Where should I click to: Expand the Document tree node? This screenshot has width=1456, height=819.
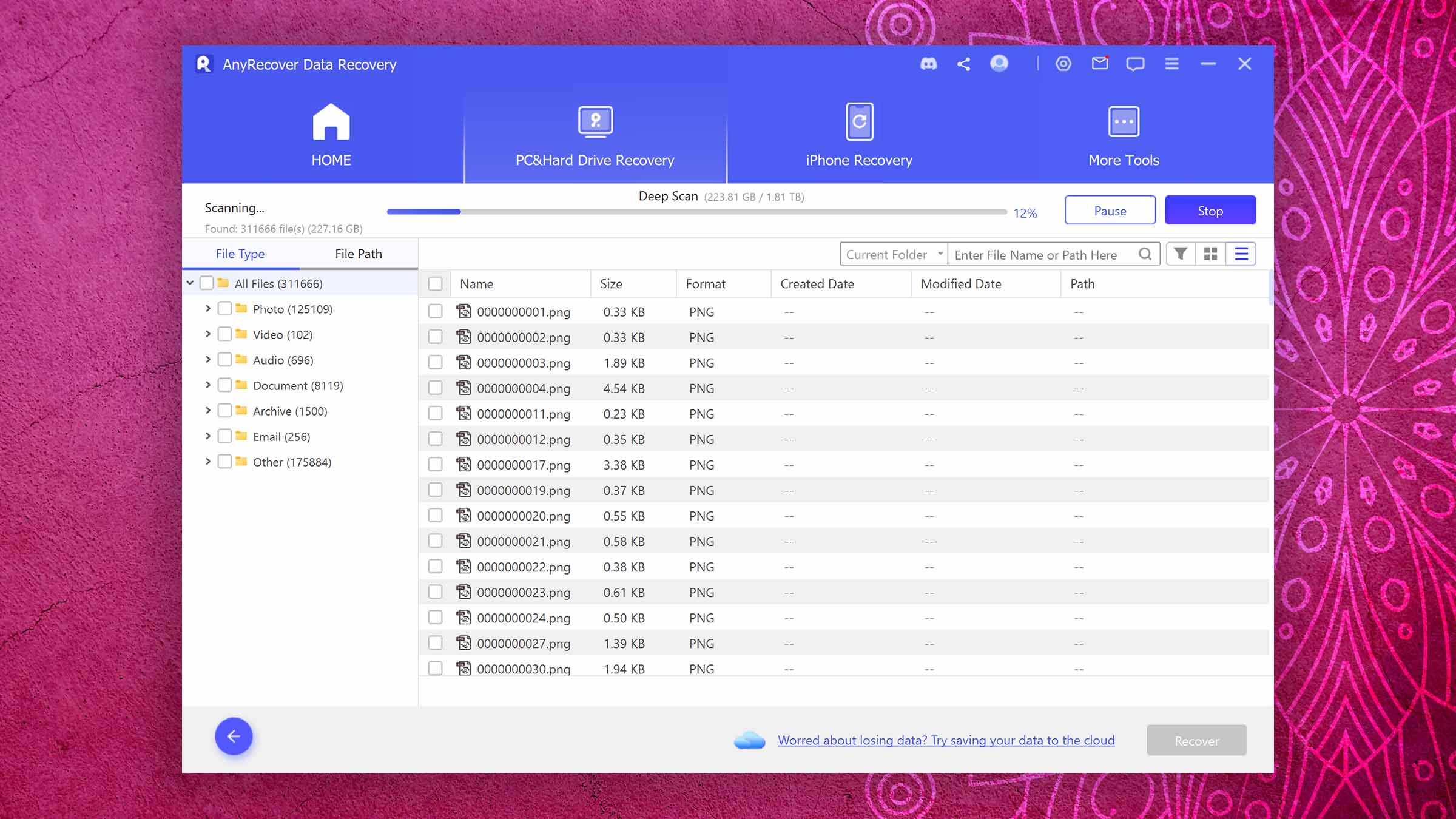tap(208, 385)
